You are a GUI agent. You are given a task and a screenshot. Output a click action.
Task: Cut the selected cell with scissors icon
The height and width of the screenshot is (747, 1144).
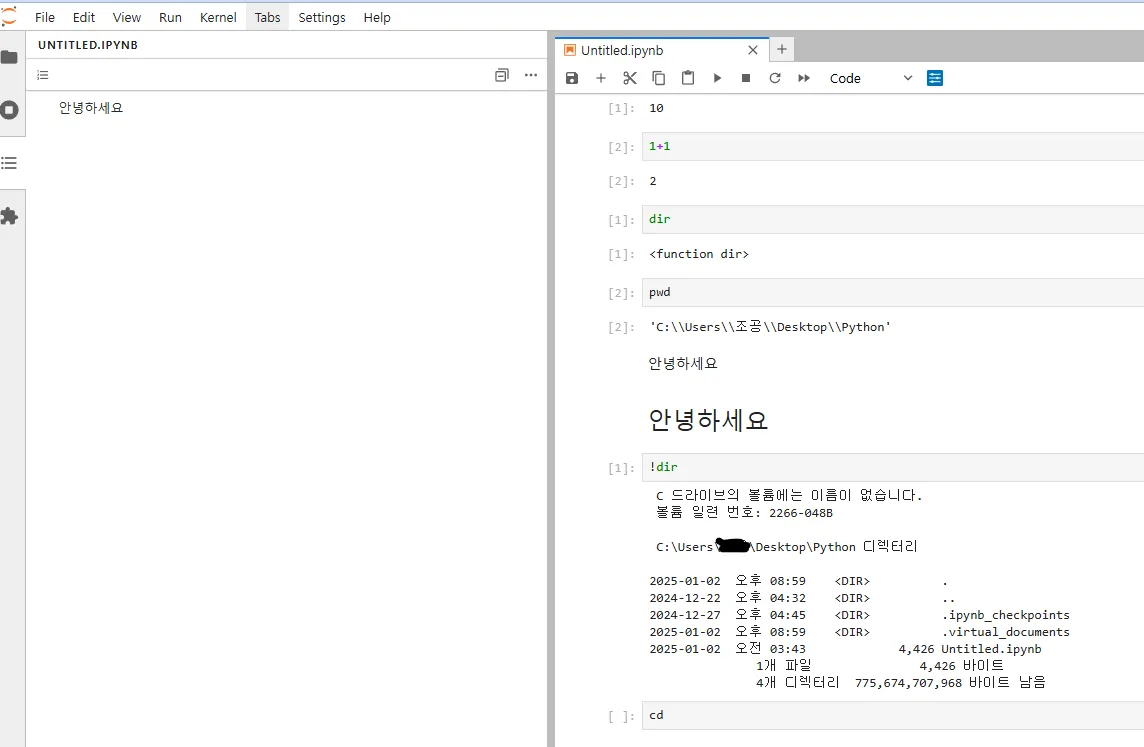pos(630,78)
